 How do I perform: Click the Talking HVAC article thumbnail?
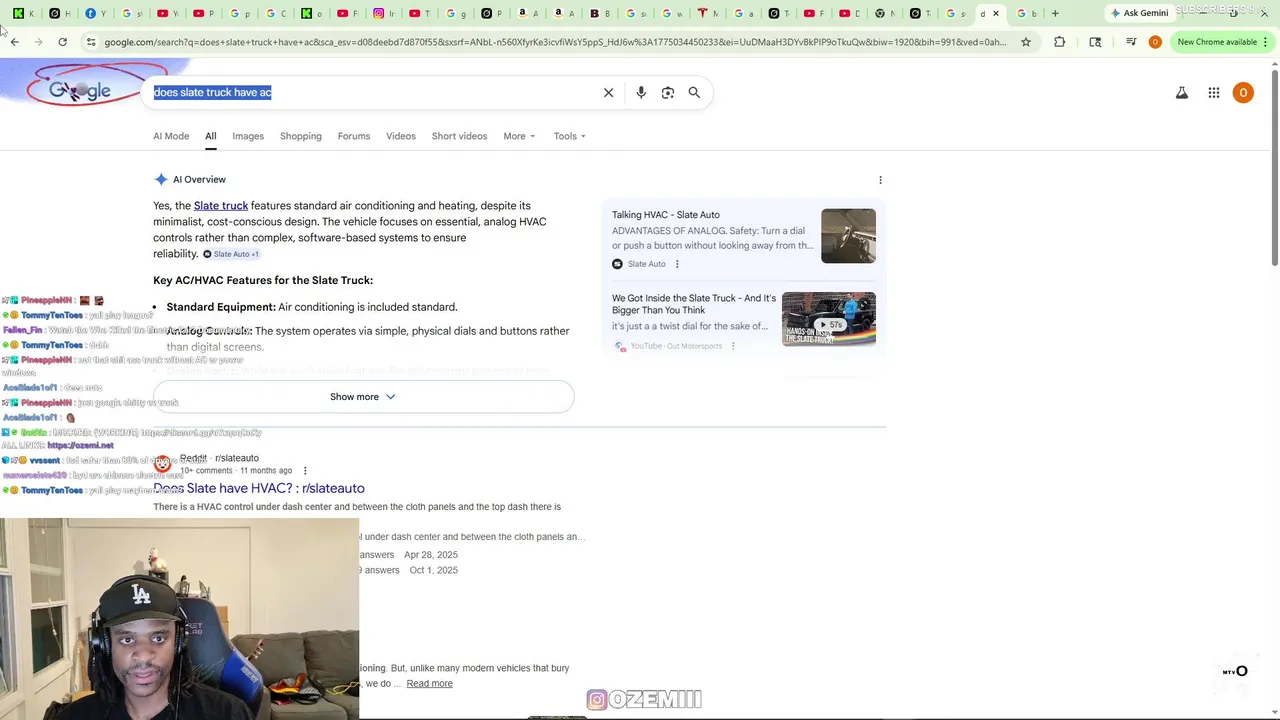point(848,236)
